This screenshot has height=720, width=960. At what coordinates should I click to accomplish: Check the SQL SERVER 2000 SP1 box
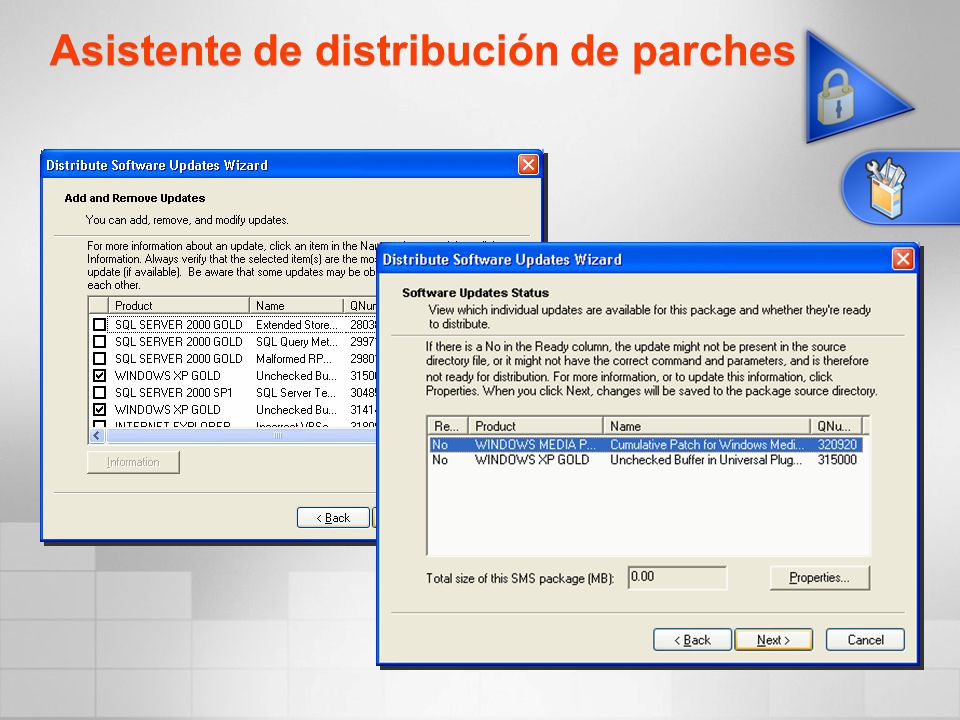pos(99,392)
